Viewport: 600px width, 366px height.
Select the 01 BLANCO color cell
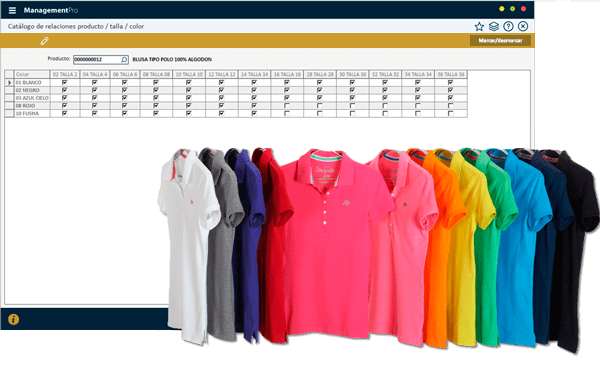(x=32, y=82)
